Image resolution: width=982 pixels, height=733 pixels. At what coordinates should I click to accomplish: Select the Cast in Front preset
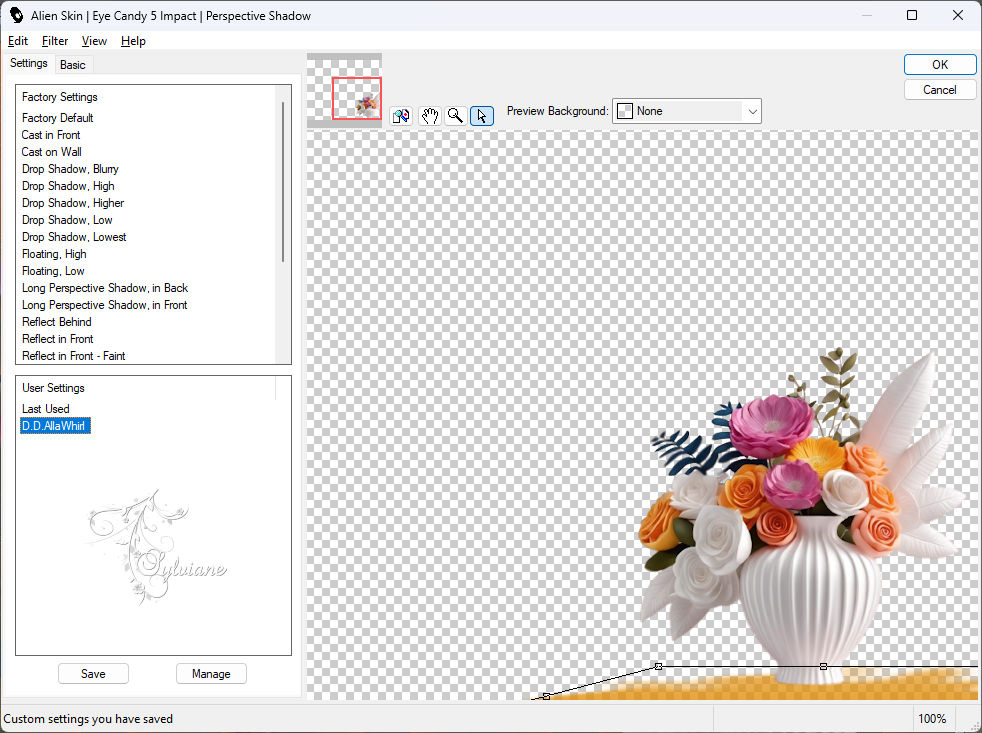[51, 135]
